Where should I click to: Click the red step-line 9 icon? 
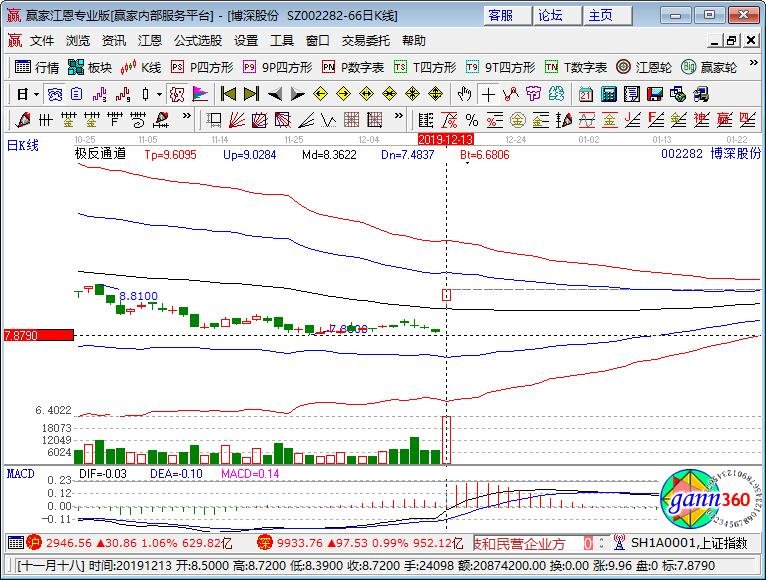click(123, 94)
